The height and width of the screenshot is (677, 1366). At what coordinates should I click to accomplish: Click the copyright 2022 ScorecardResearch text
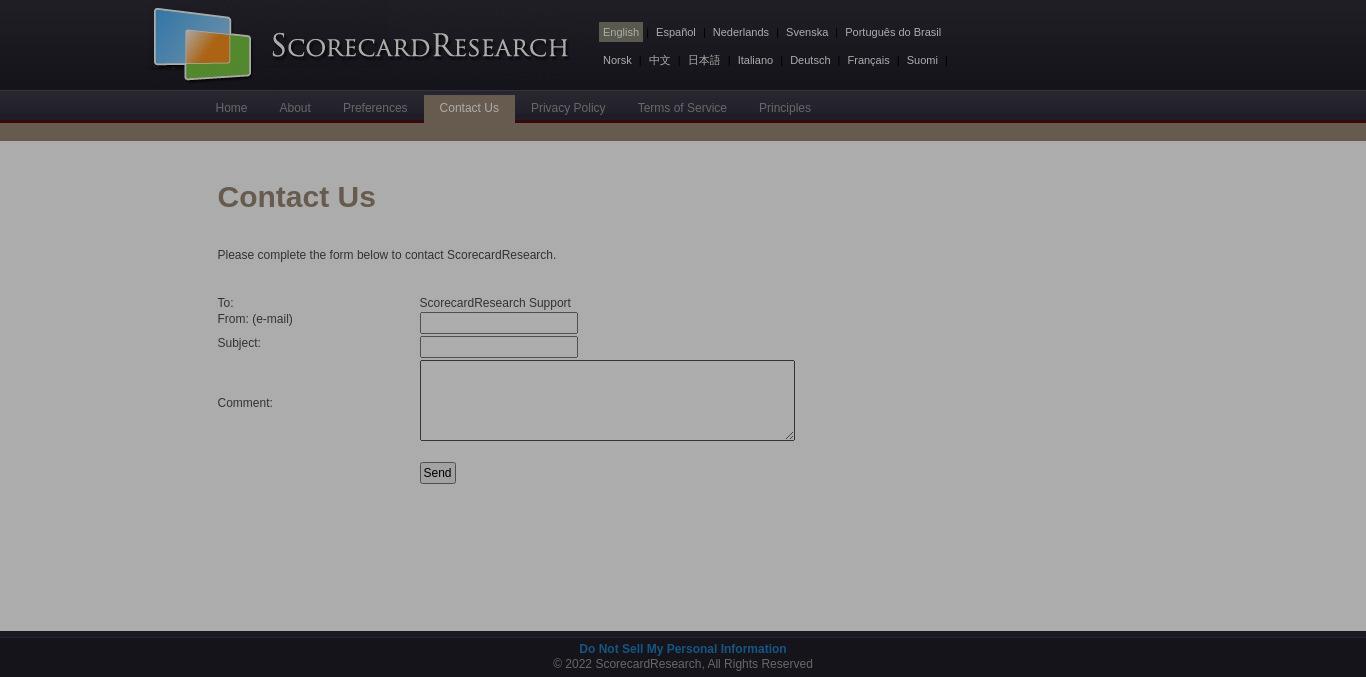pyautogui.click(x=683, y=664)
